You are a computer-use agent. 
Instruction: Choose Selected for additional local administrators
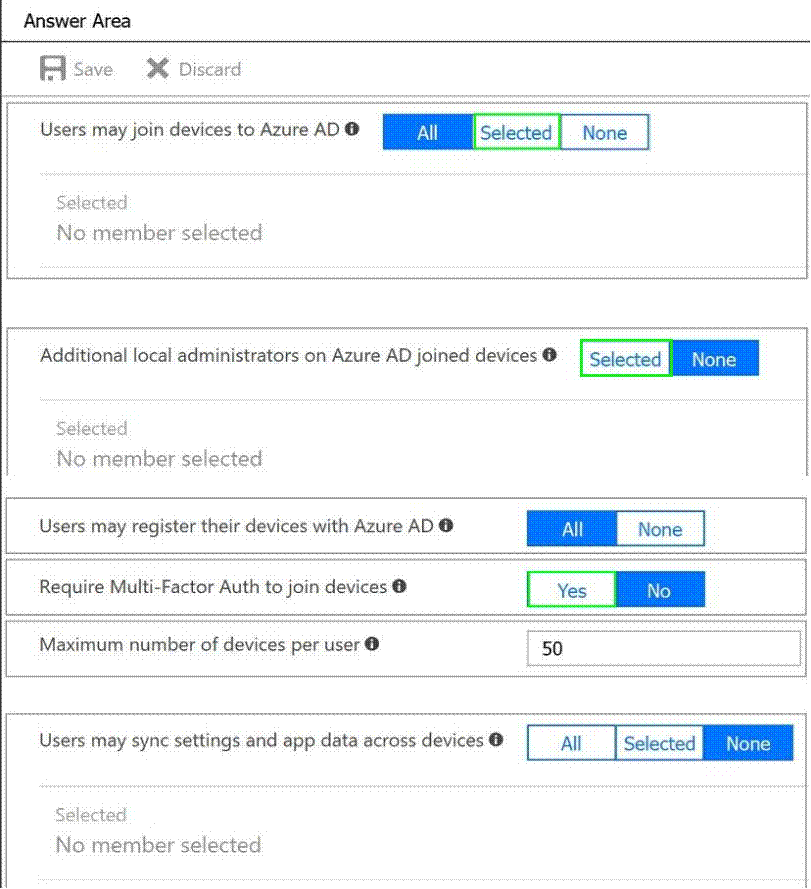click(625, 359)
